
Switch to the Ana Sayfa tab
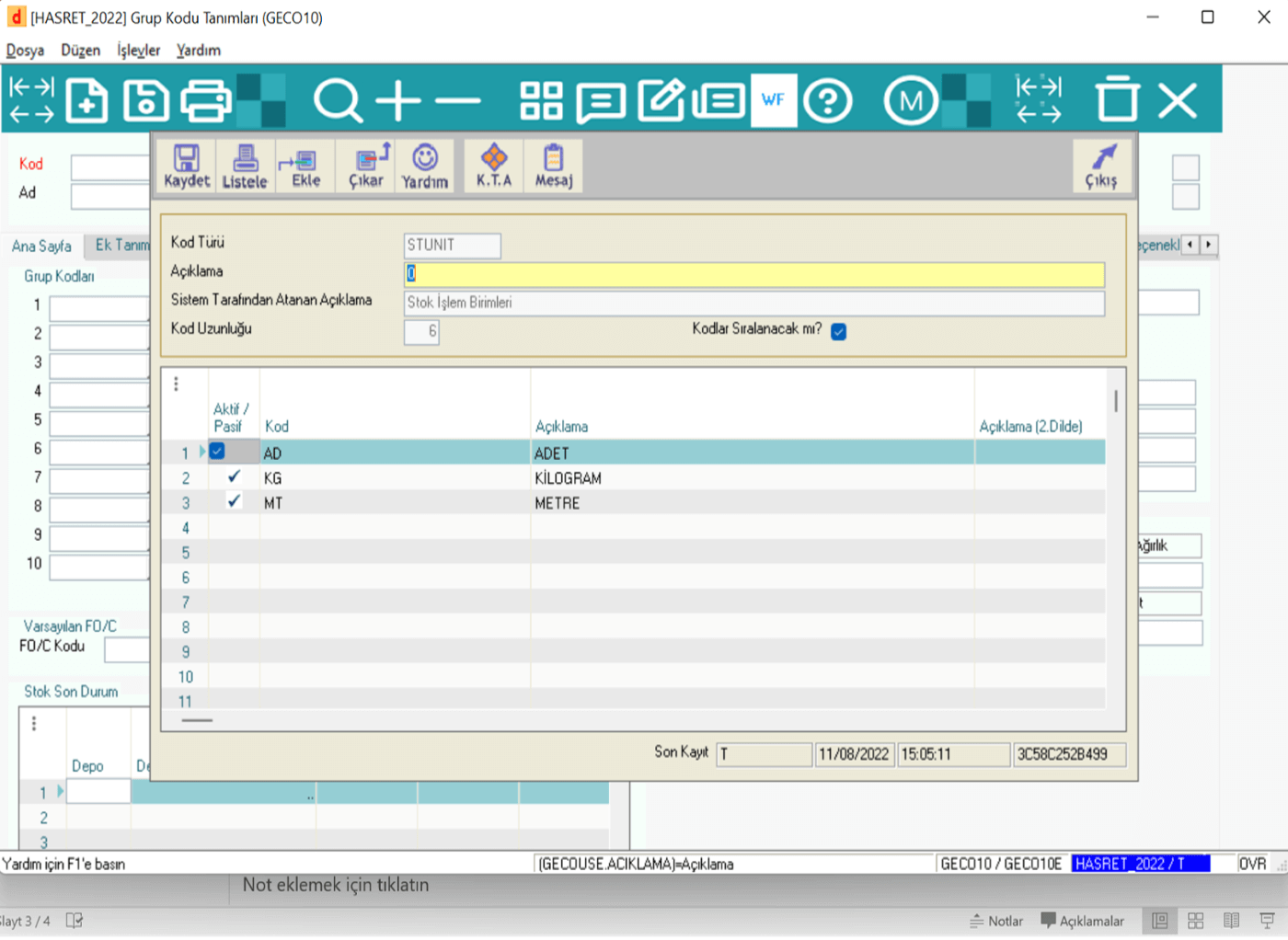tap(41, 246)
